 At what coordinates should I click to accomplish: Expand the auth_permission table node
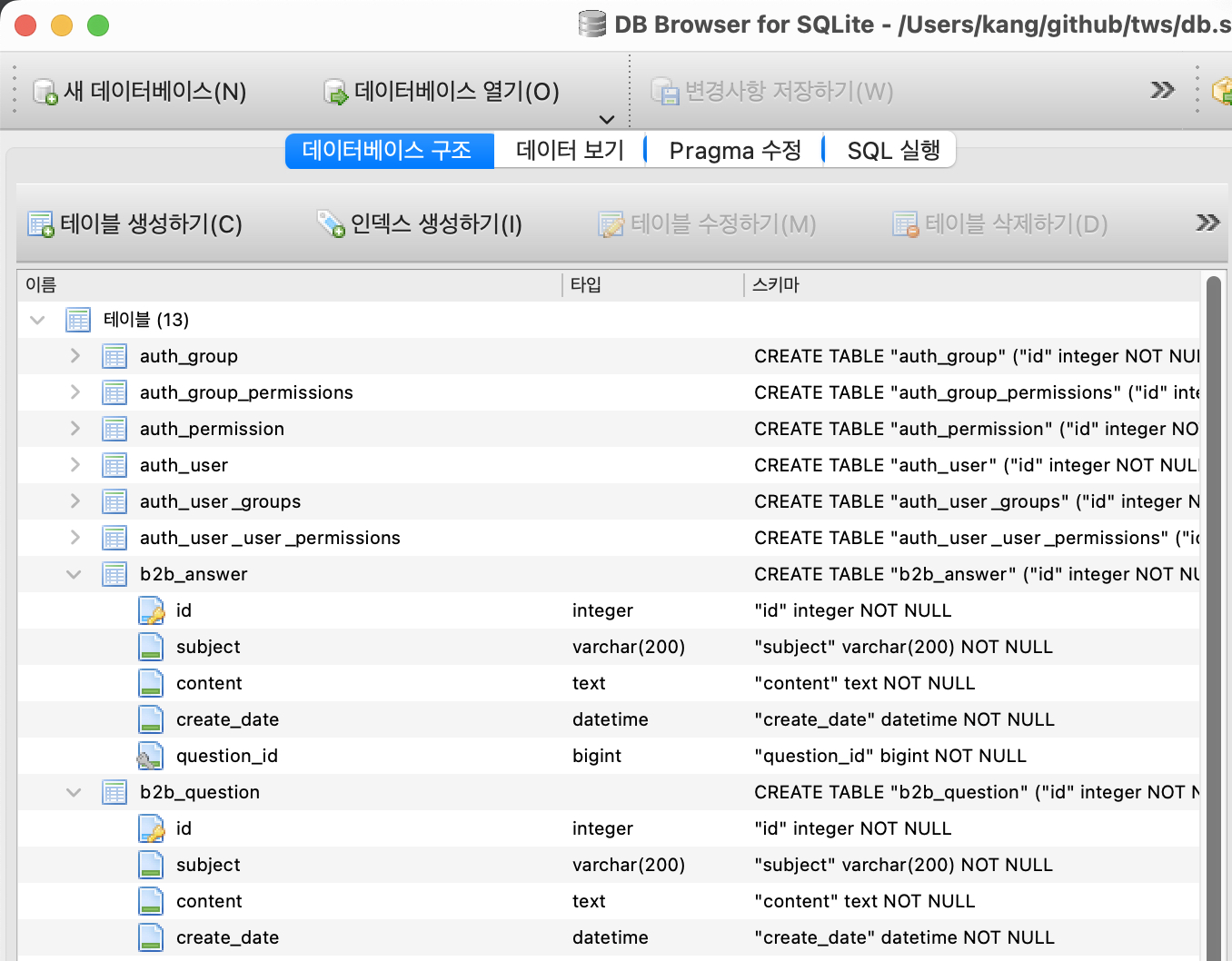click(75, 429)
